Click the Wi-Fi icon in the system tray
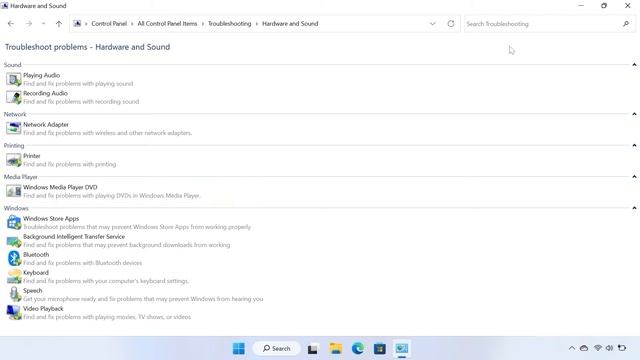Screen dimensions: 640x360 point(598,348)
